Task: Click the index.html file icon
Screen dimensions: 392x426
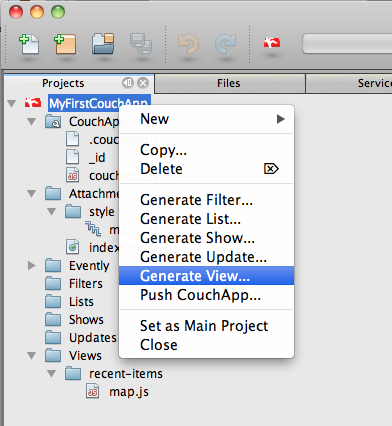Action: click(x=73, y=247)
